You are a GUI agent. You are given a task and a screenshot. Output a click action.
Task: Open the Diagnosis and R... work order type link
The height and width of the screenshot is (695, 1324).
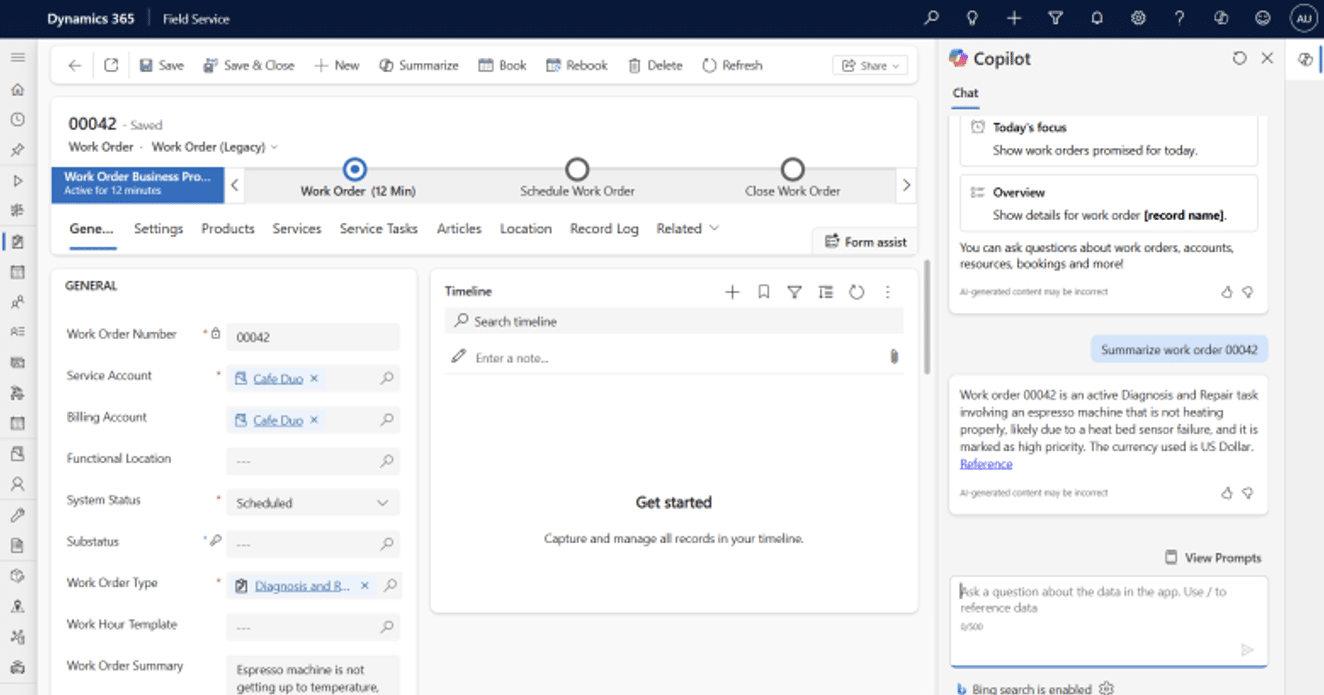[303, 586]
